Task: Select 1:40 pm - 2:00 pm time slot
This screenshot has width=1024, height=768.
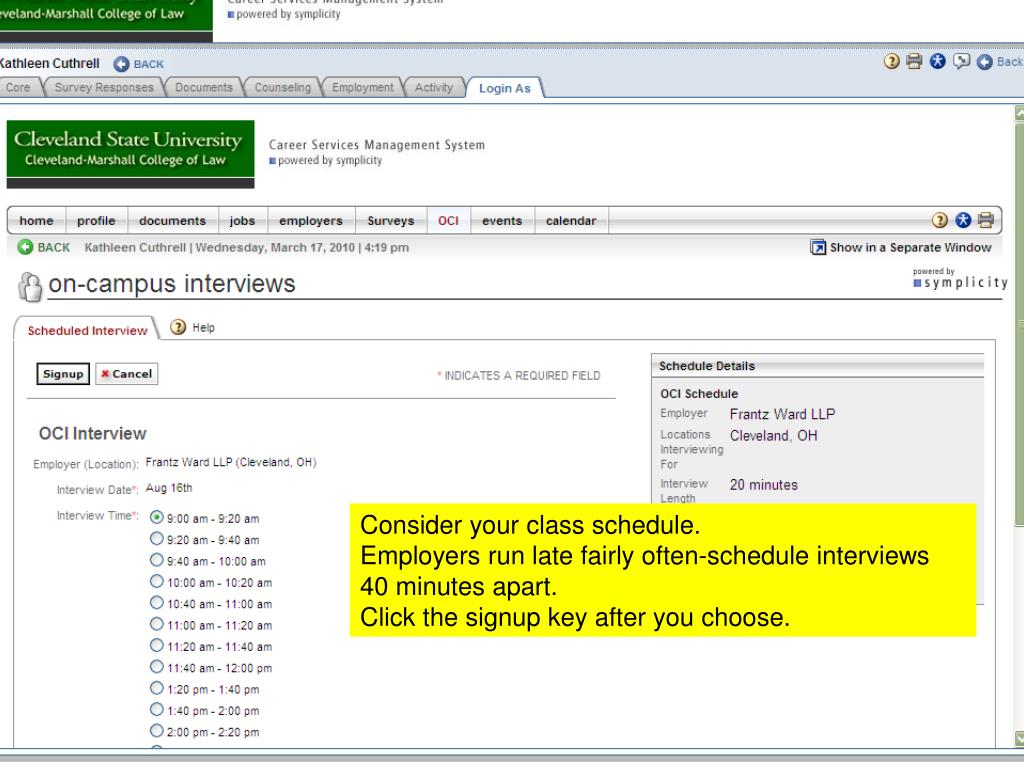Action: pyautogui.click(x=157, y=709)
